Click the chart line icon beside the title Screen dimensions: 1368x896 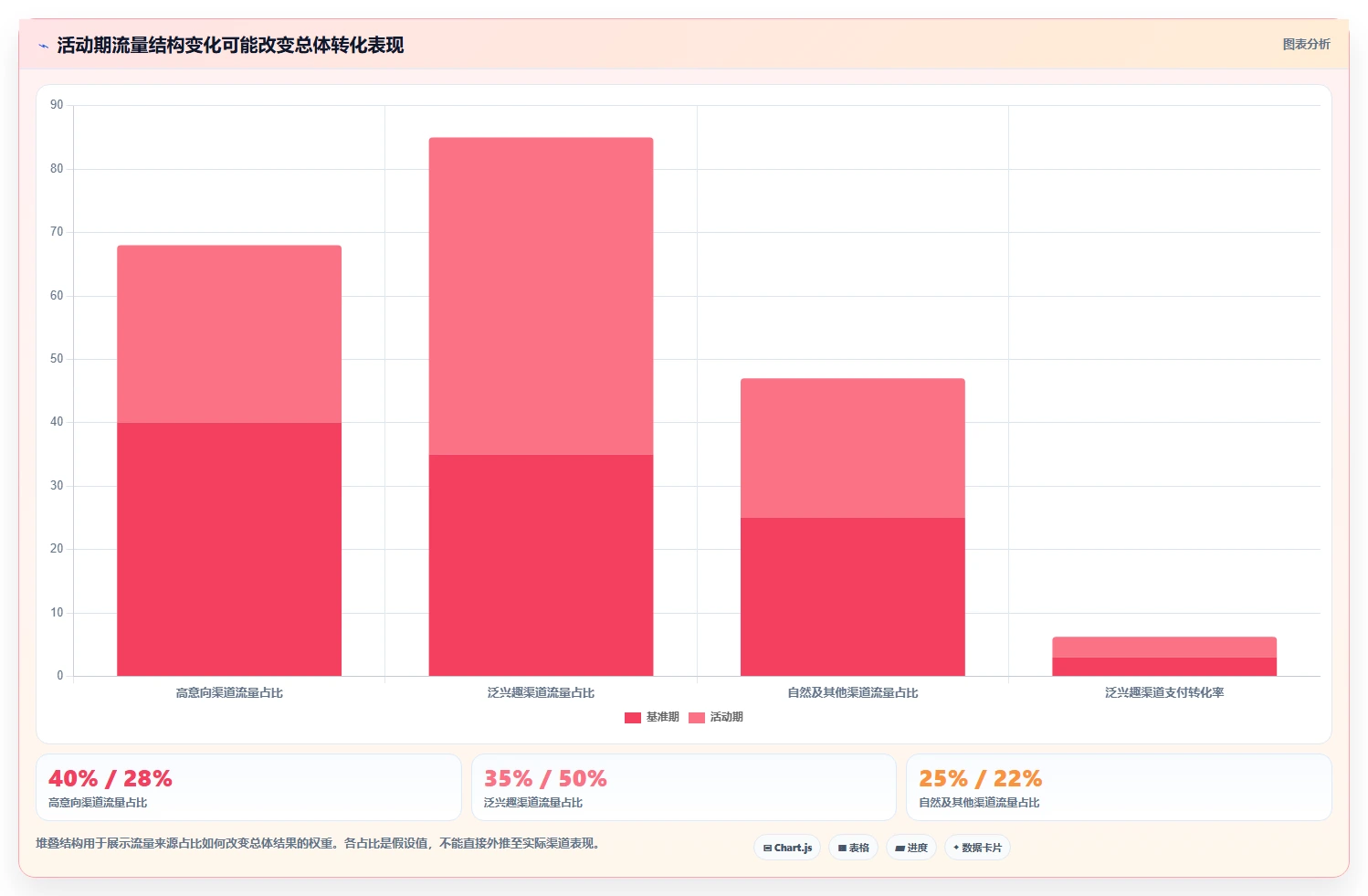pyautogui.click(x=43, y=46)
